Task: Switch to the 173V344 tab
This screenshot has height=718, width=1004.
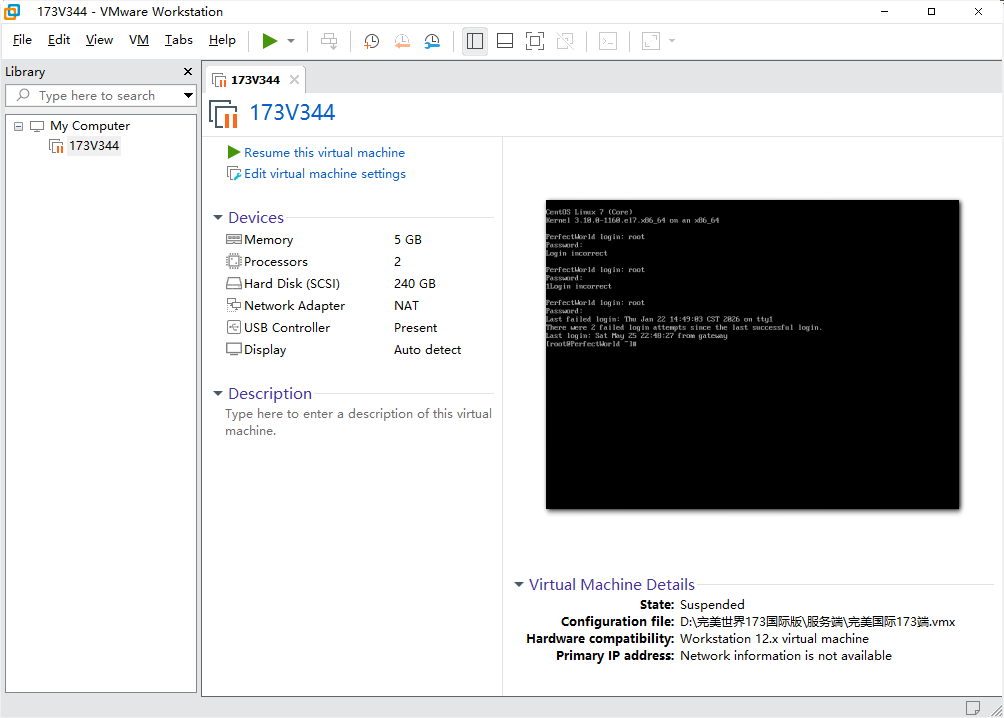Action: (255, 80)
